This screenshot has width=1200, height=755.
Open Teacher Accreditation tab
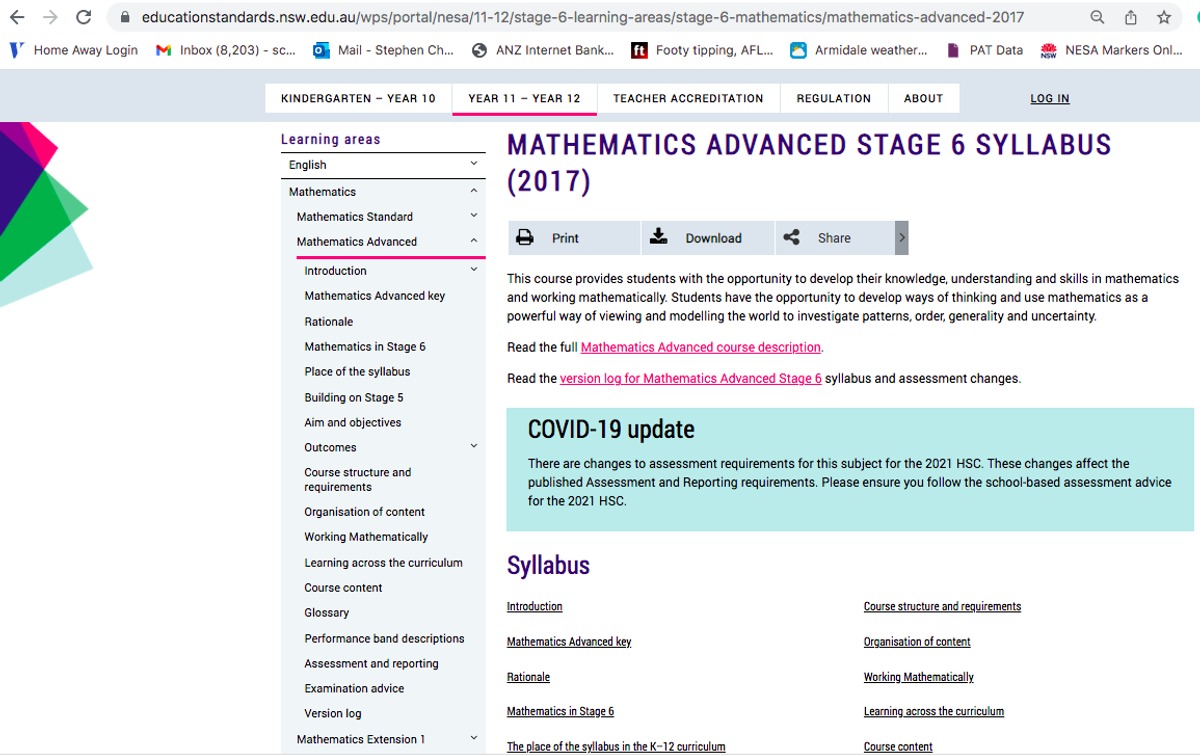coord(688,98)
